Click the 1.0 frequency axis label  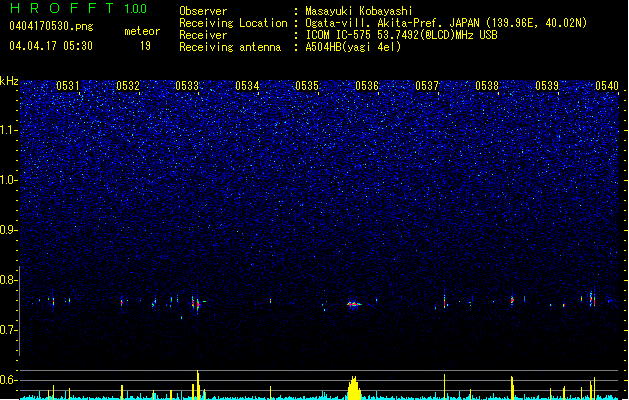pyautogui.click(x=8, y=180)
